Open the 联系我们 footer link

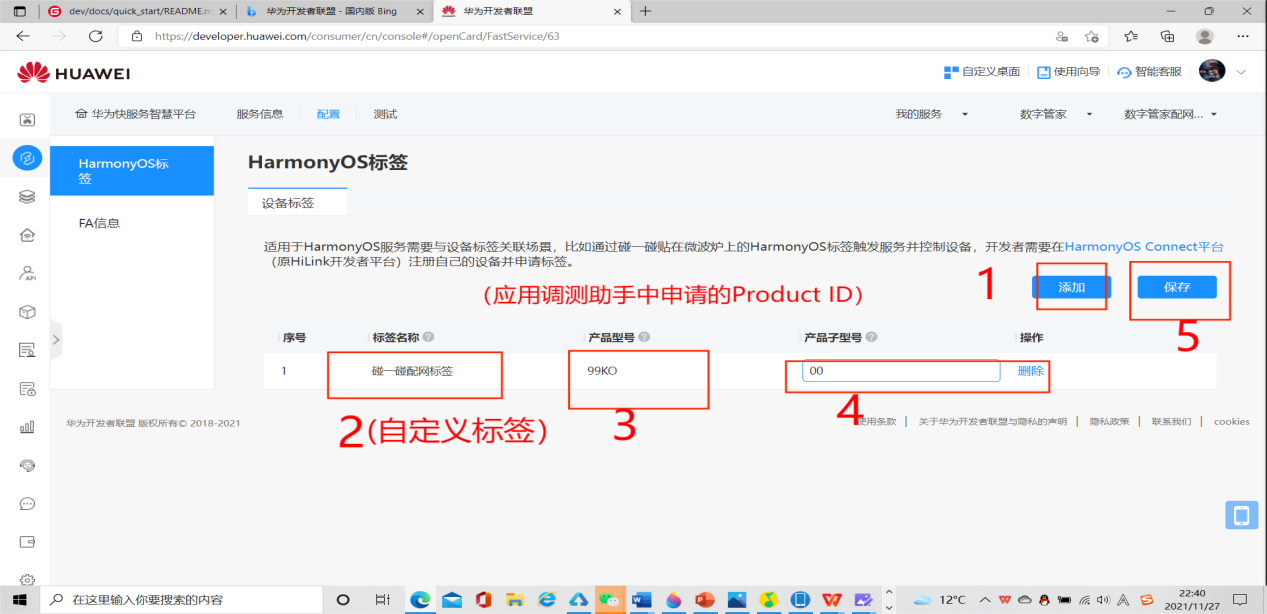pos(1171,422)
